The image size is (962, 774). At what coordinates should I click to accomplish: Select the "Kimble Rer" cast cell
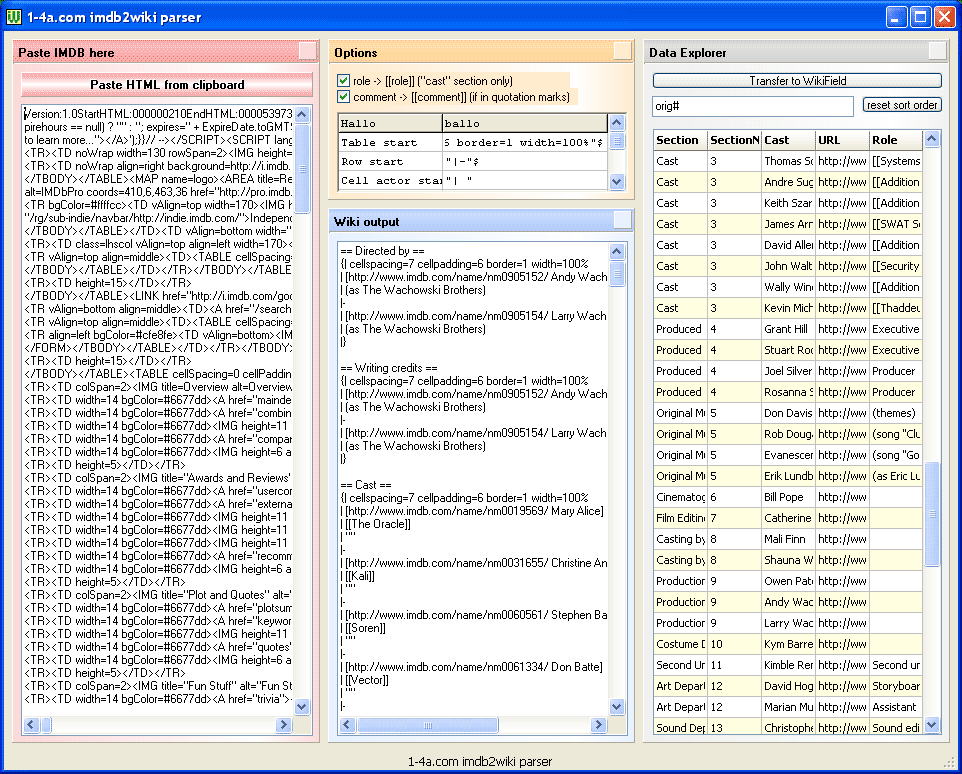click(788, 664)
